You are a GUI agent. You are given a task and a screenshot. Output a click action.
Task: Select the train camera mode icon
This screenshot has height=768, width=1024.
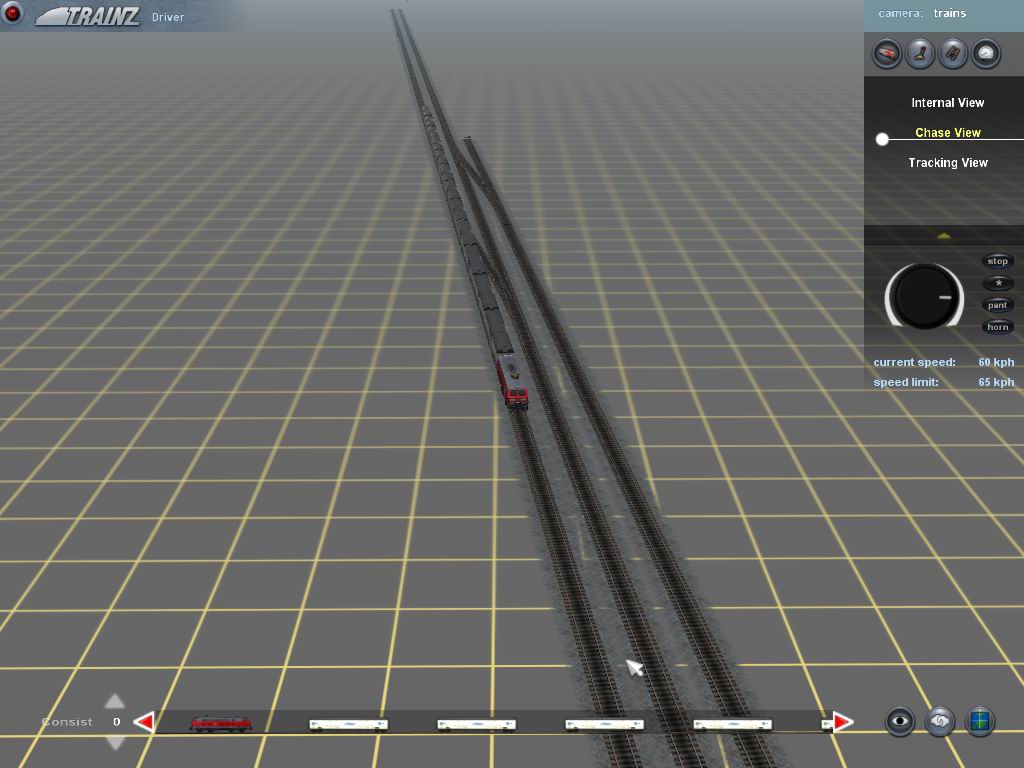(x=887, y=53)
